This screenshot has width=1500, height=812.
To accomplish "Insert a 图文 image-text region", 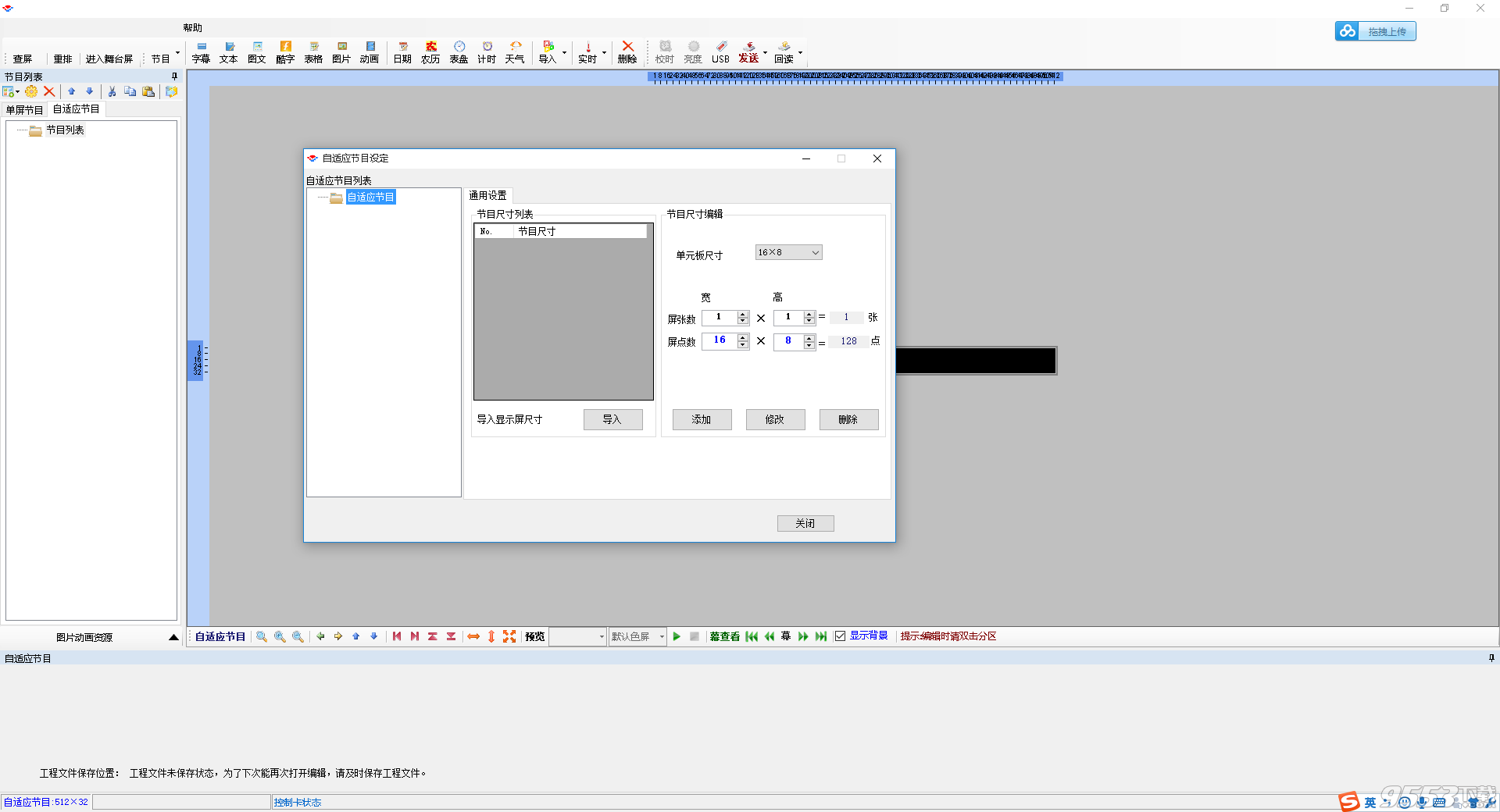I will pos(257,52).
